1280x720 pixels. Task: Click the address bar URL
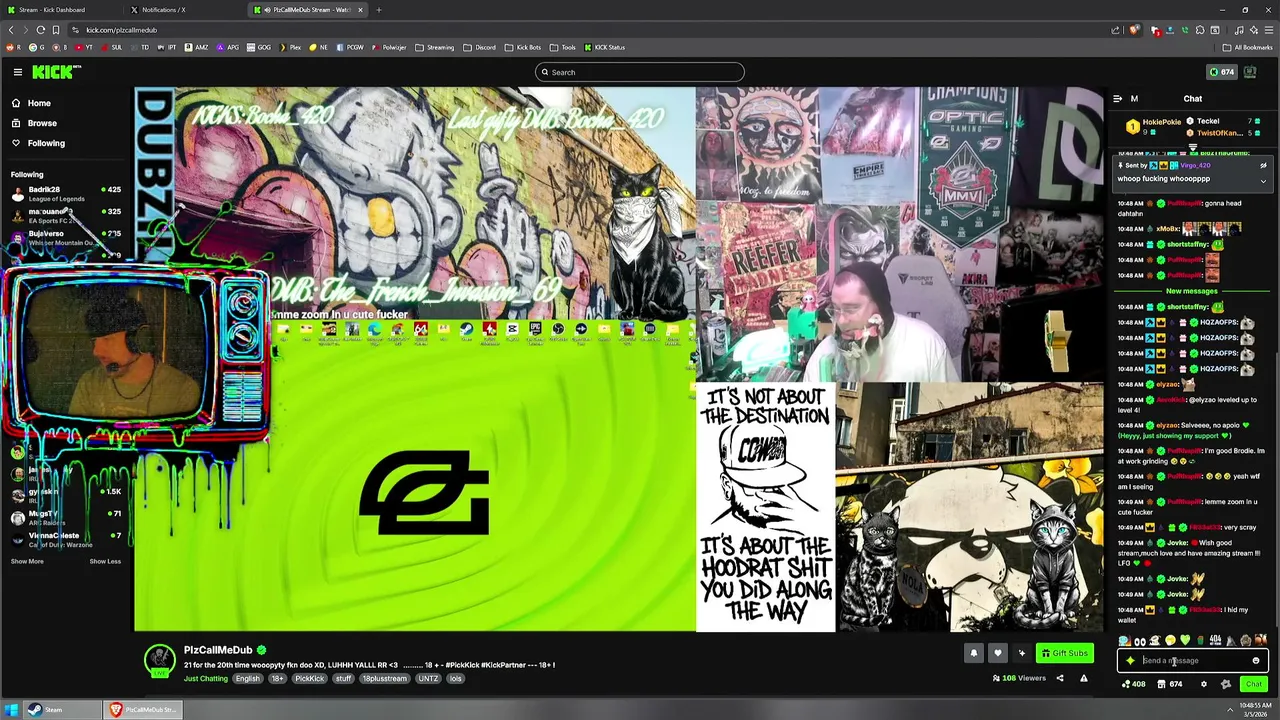click(x=121, y=30)
